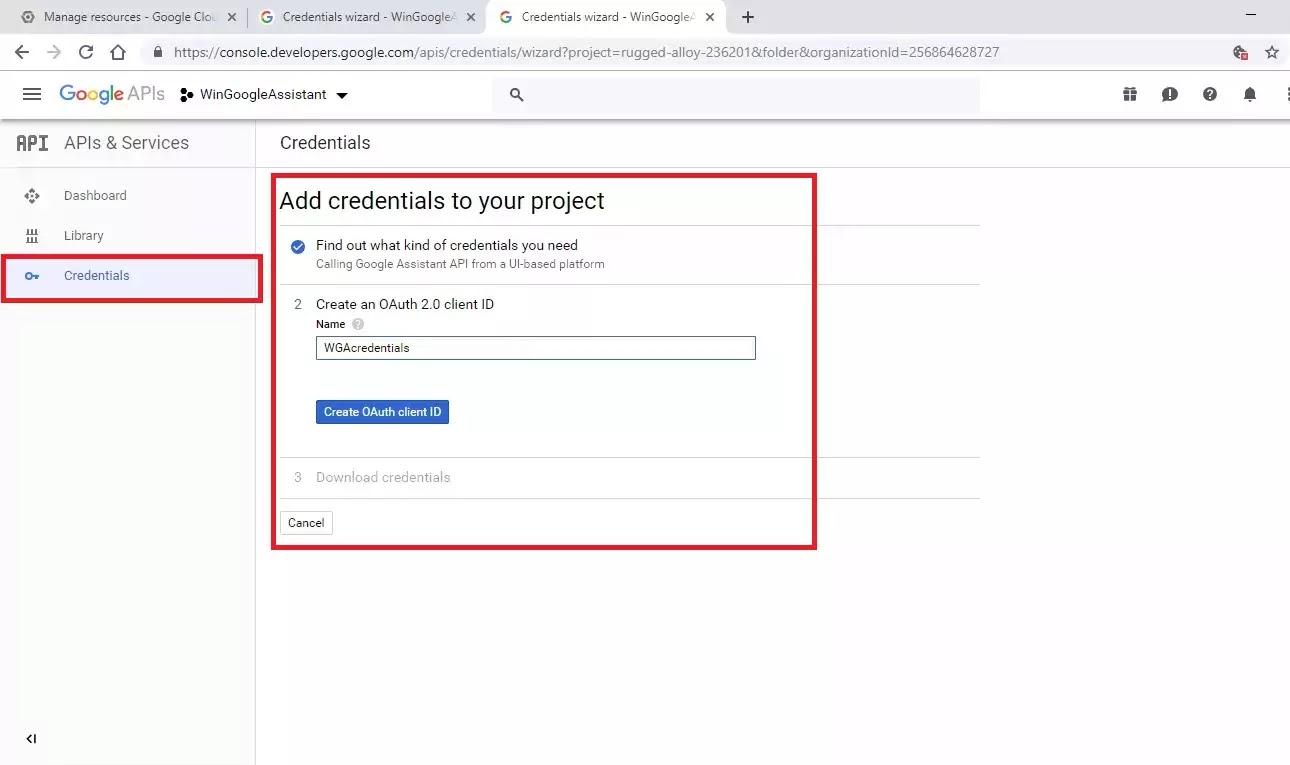
Task: Focus the console search bar
Action: coord(736,95)
